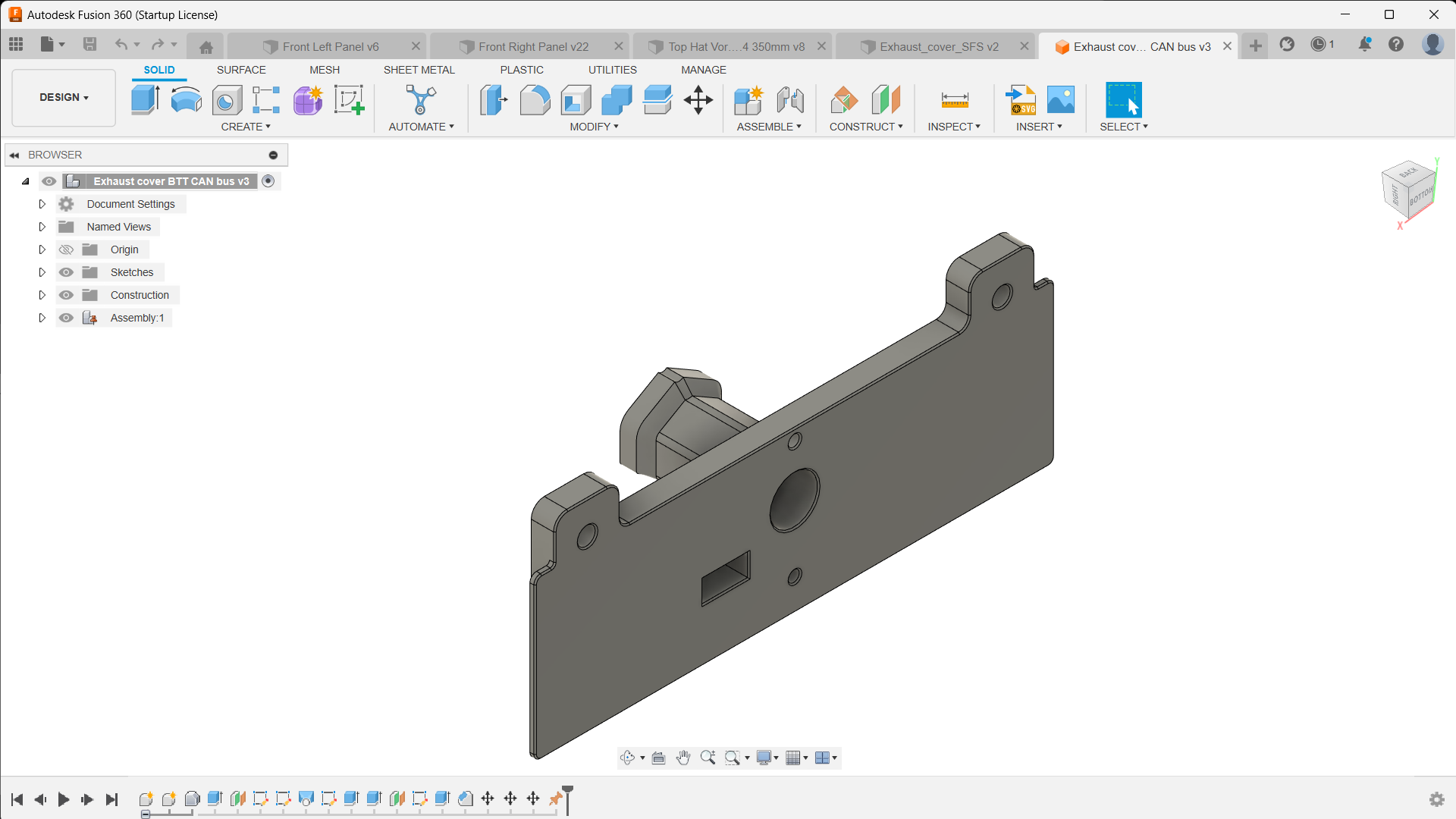Switch to the SHEET METAL tab
This screenshot has height=819, width=1456.
tap(419, 70)
